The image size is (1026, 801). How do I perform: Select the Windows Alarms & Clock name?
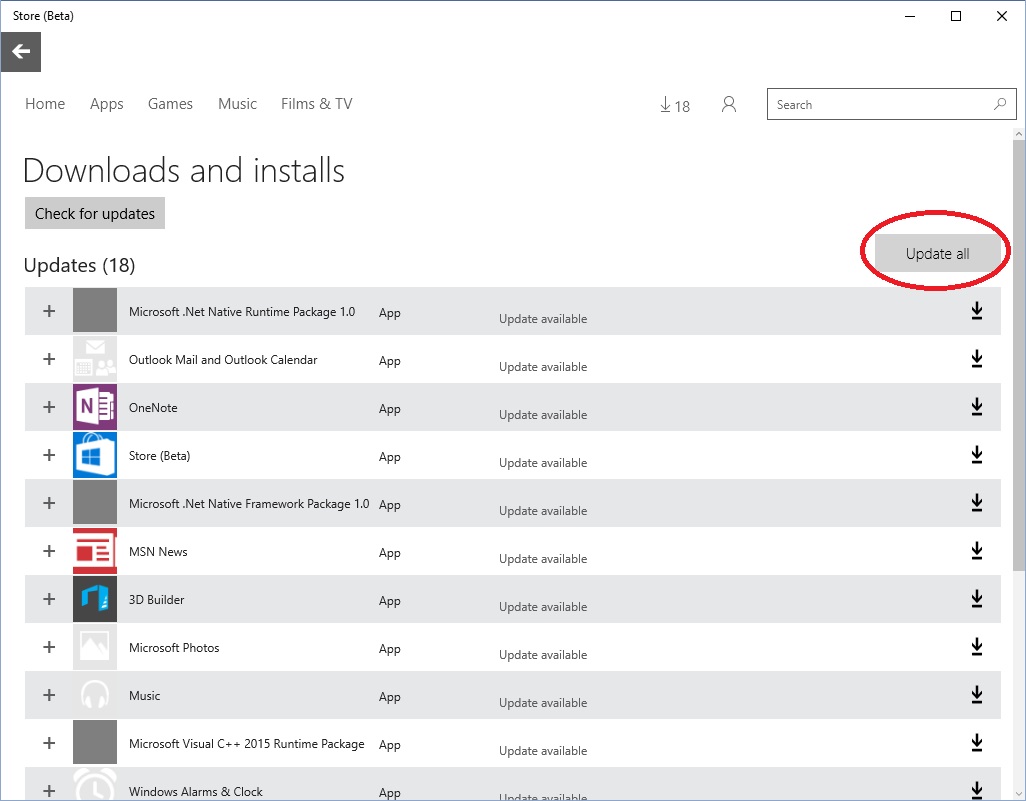196,792
